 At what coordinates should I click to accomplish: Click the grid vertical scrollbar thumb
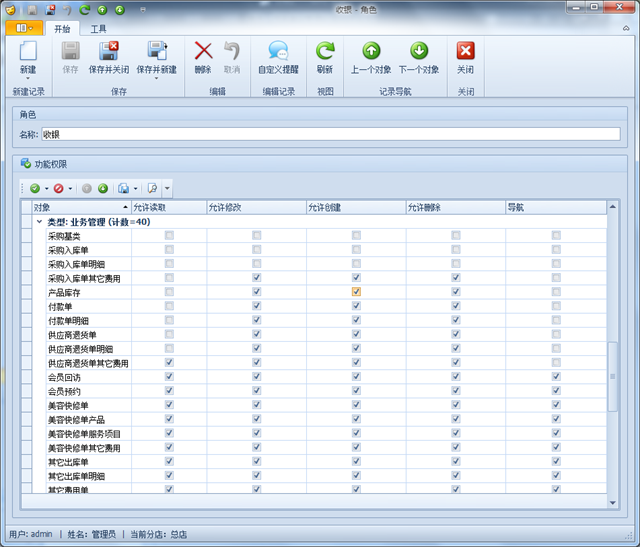(613, 376)
